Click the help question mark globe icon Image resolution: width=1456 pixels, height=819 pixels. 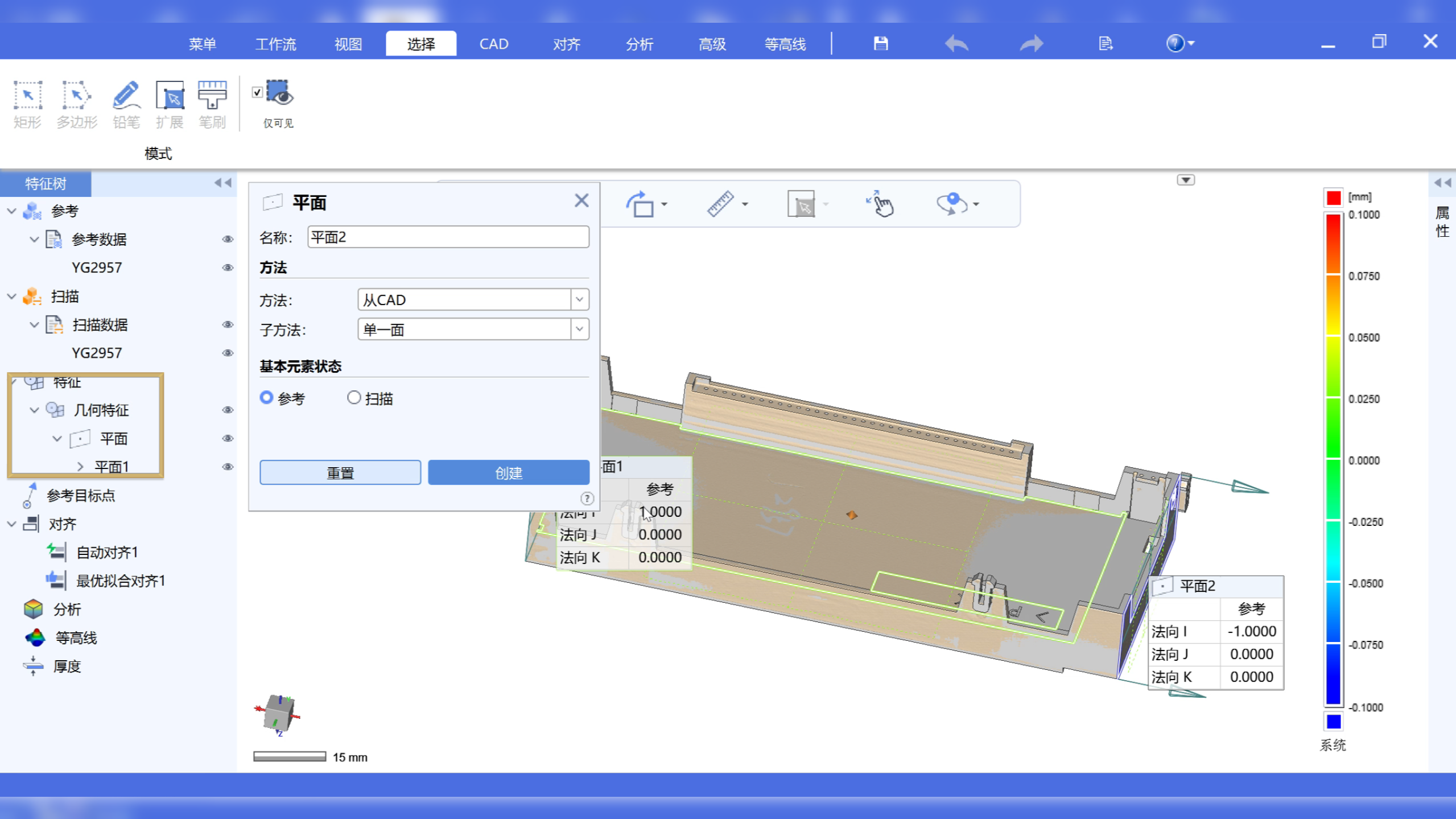point(1175,43)
